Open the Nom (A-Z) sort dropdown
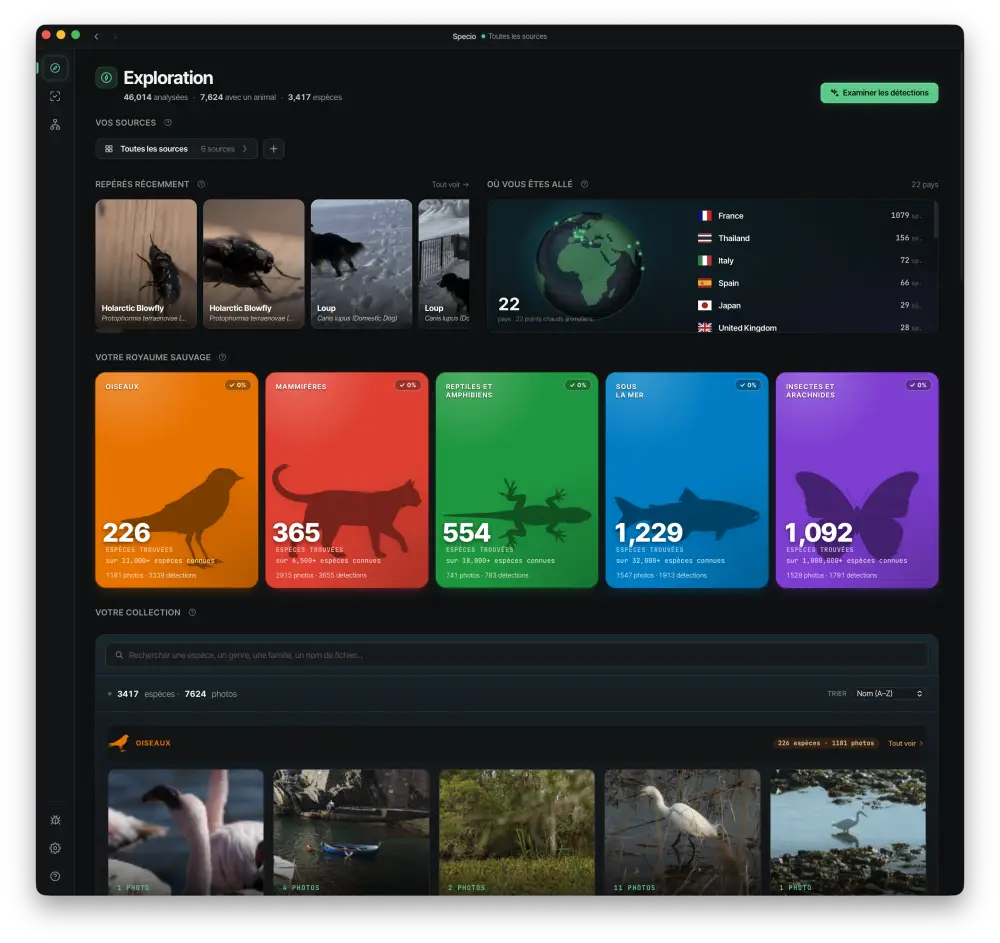Image resolution: width=1000 pixels, height=943 pixels. tap(889, 694)
